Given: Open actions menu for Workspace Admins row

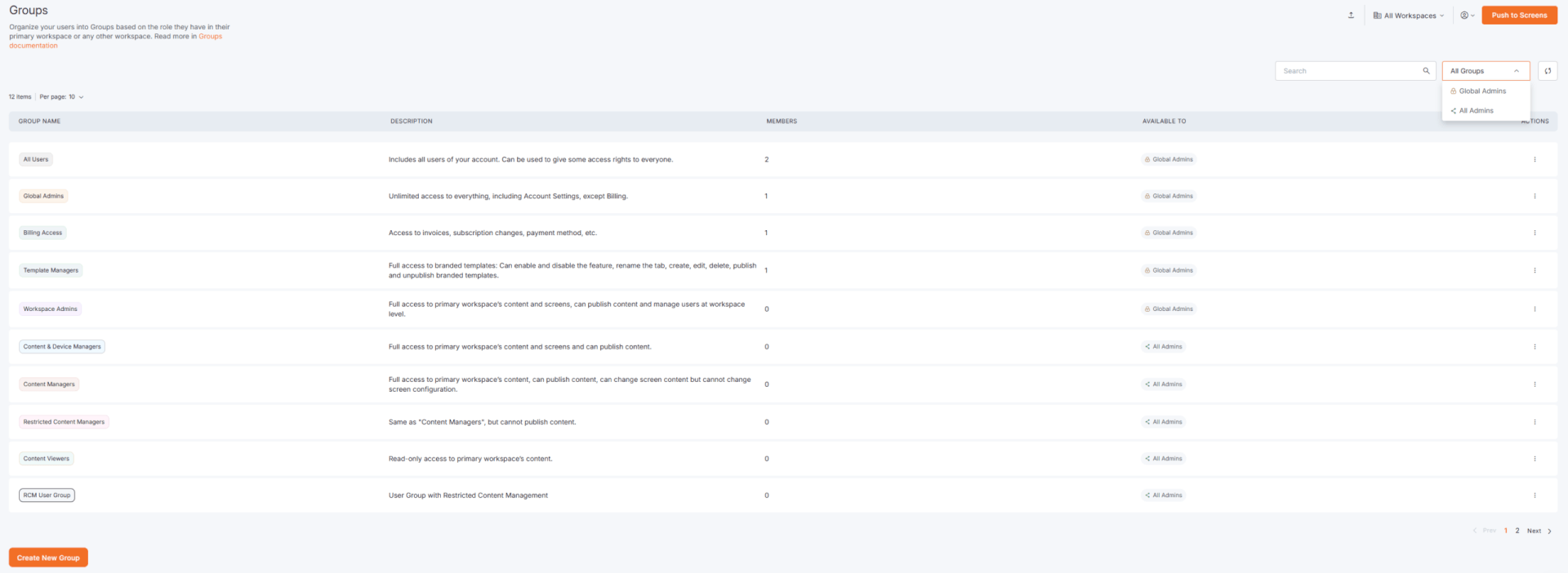Looking at the screenshot, I should tap(1535, 309).
